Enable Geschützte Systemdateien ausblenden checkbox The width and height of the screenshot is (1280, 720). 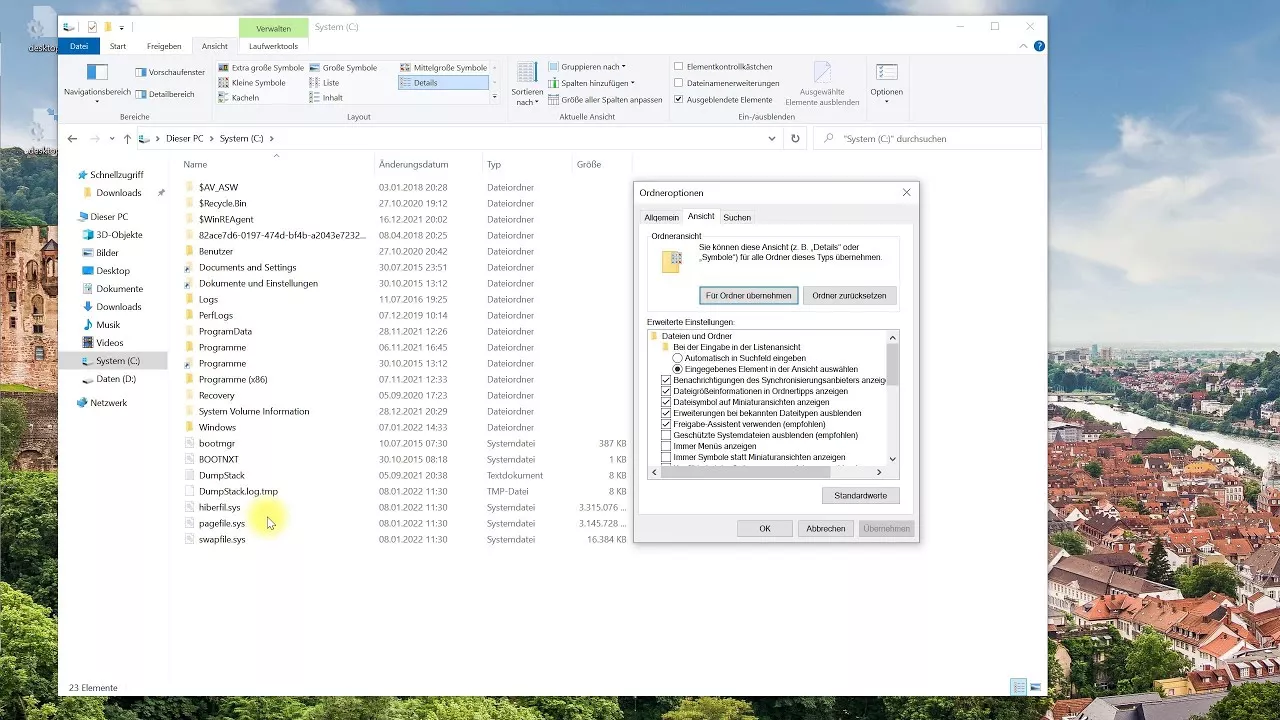pyautogui.click(x=666, y=435)
